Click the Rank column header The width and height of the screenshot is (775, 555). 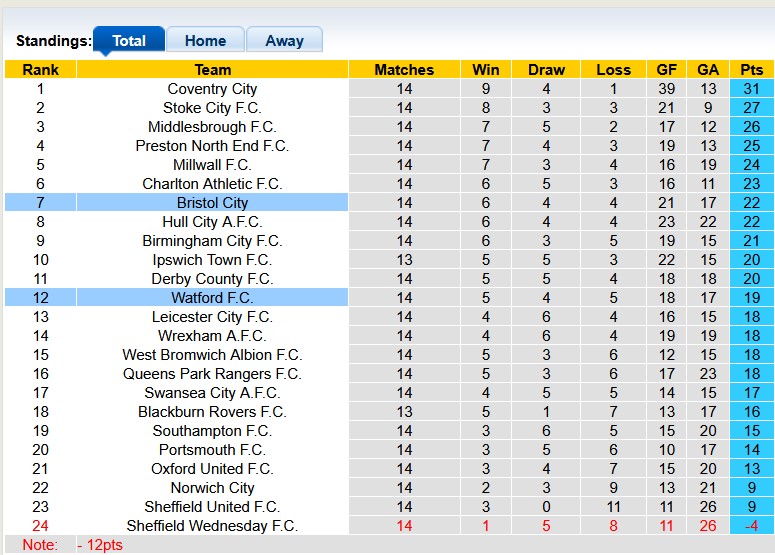click(x=40, y=70)
